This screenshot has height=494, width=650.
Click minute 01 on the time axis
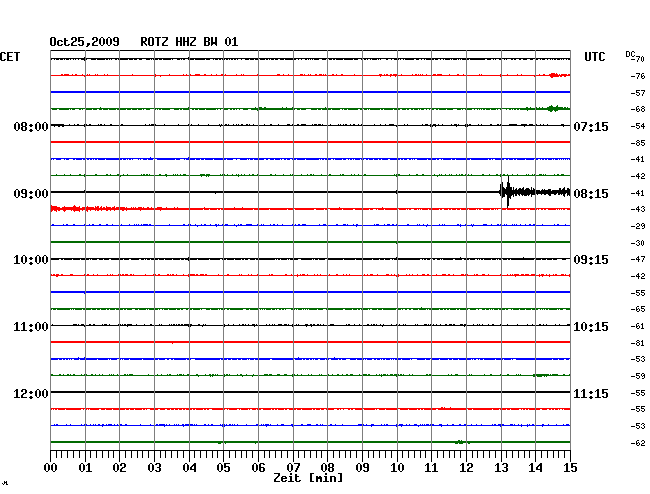85,468
